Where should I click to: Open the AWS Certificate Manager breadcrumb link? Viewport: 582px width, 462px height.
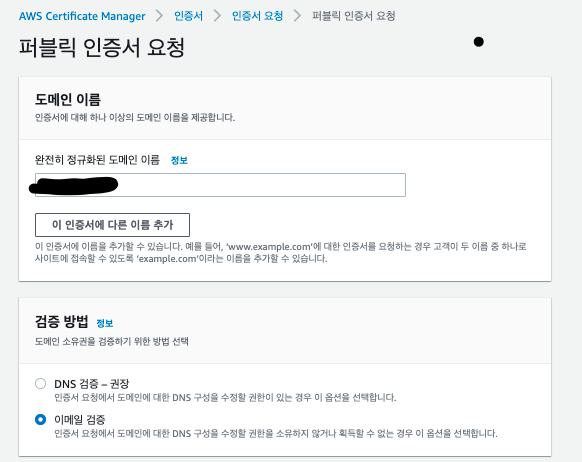82,16
